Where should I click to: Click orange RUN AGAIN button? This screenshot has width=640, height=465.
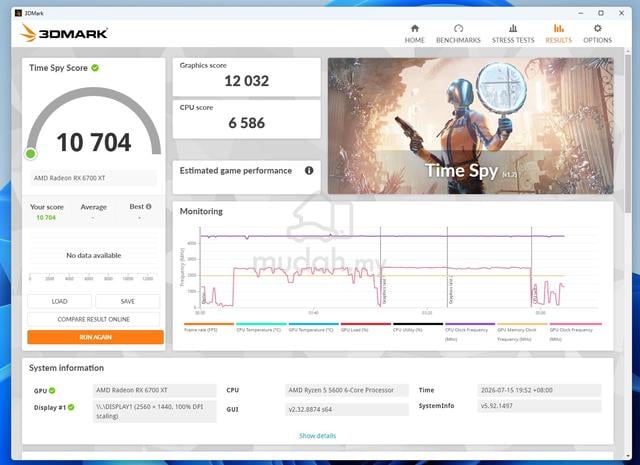tap(96, 337)
